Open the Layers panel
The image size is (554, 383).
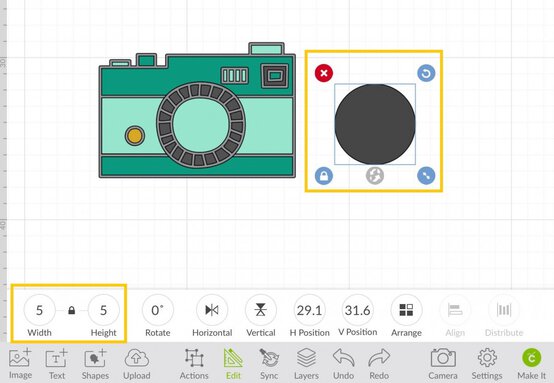point(306,364)
